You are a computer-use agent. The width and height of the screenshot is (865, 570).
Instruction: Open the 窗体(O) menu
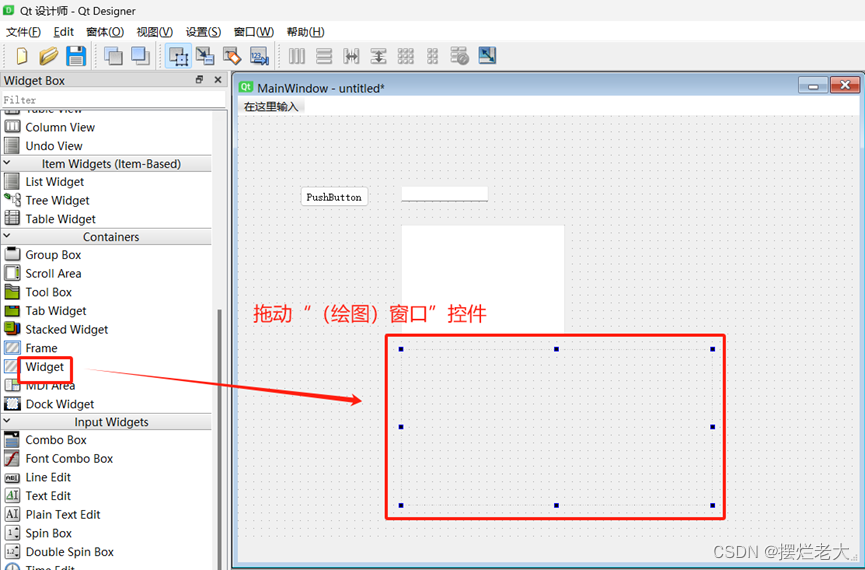pos(105,32)
